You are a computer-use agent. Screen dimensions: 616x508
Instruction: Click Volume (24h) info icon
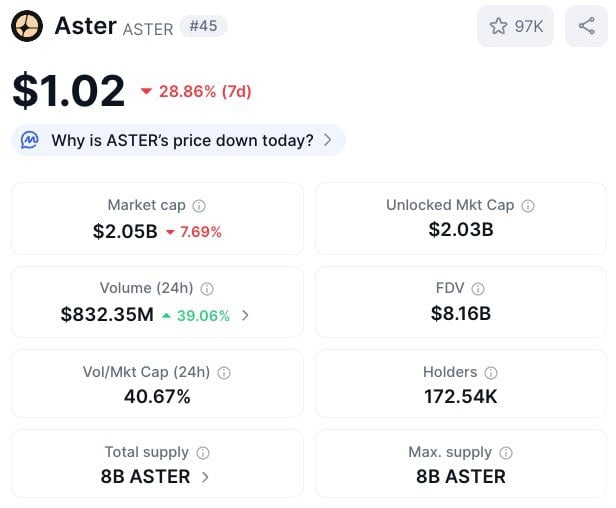click(x=207, y=289)
